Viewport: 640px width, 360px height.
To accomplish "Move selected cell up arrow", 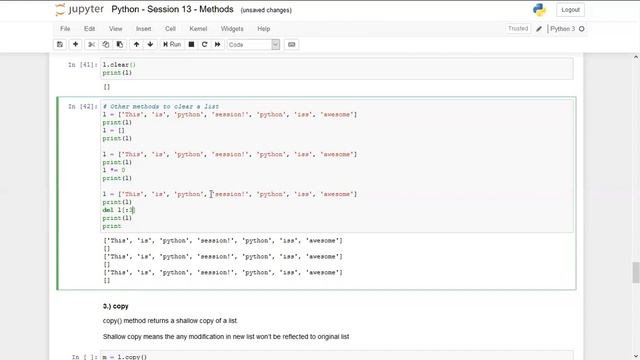I will point(136,44).
